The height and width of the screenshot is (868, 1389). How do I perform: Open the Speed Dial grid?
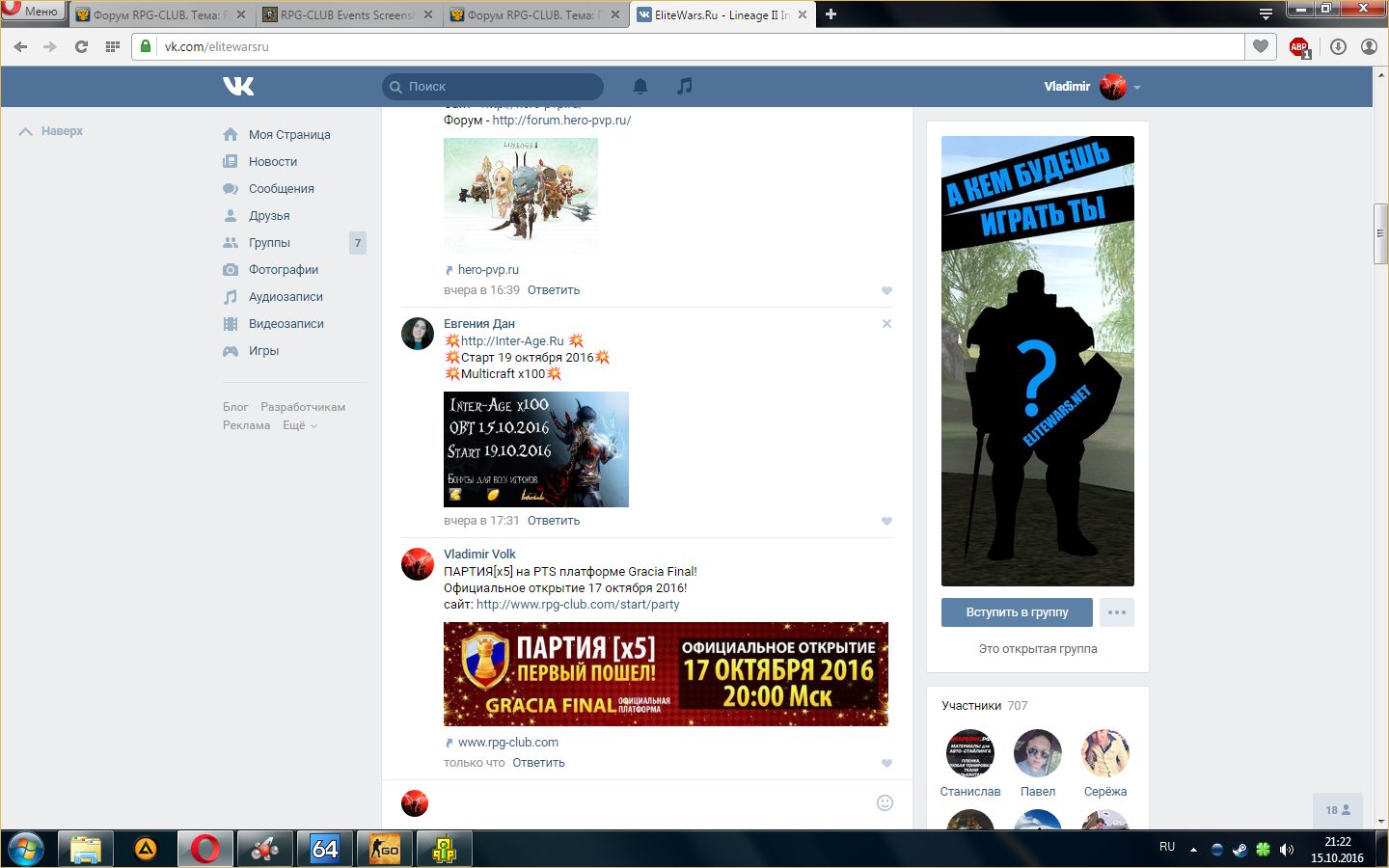(113, 46)
